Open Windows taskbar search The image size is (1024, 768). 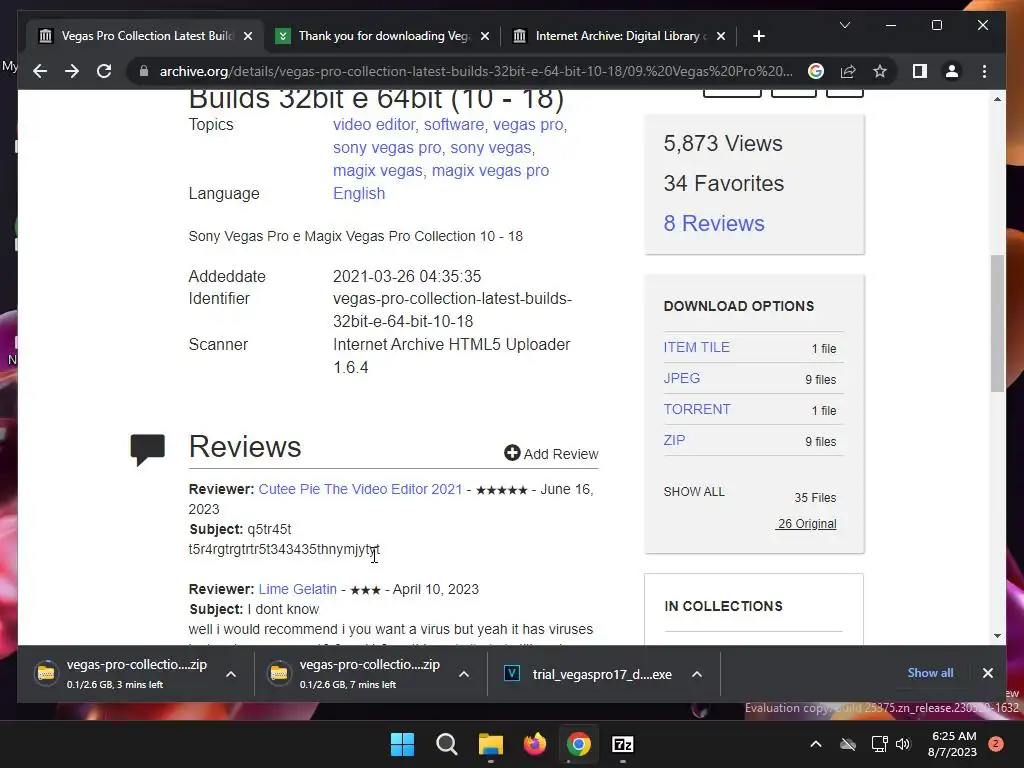click(447, 744)
